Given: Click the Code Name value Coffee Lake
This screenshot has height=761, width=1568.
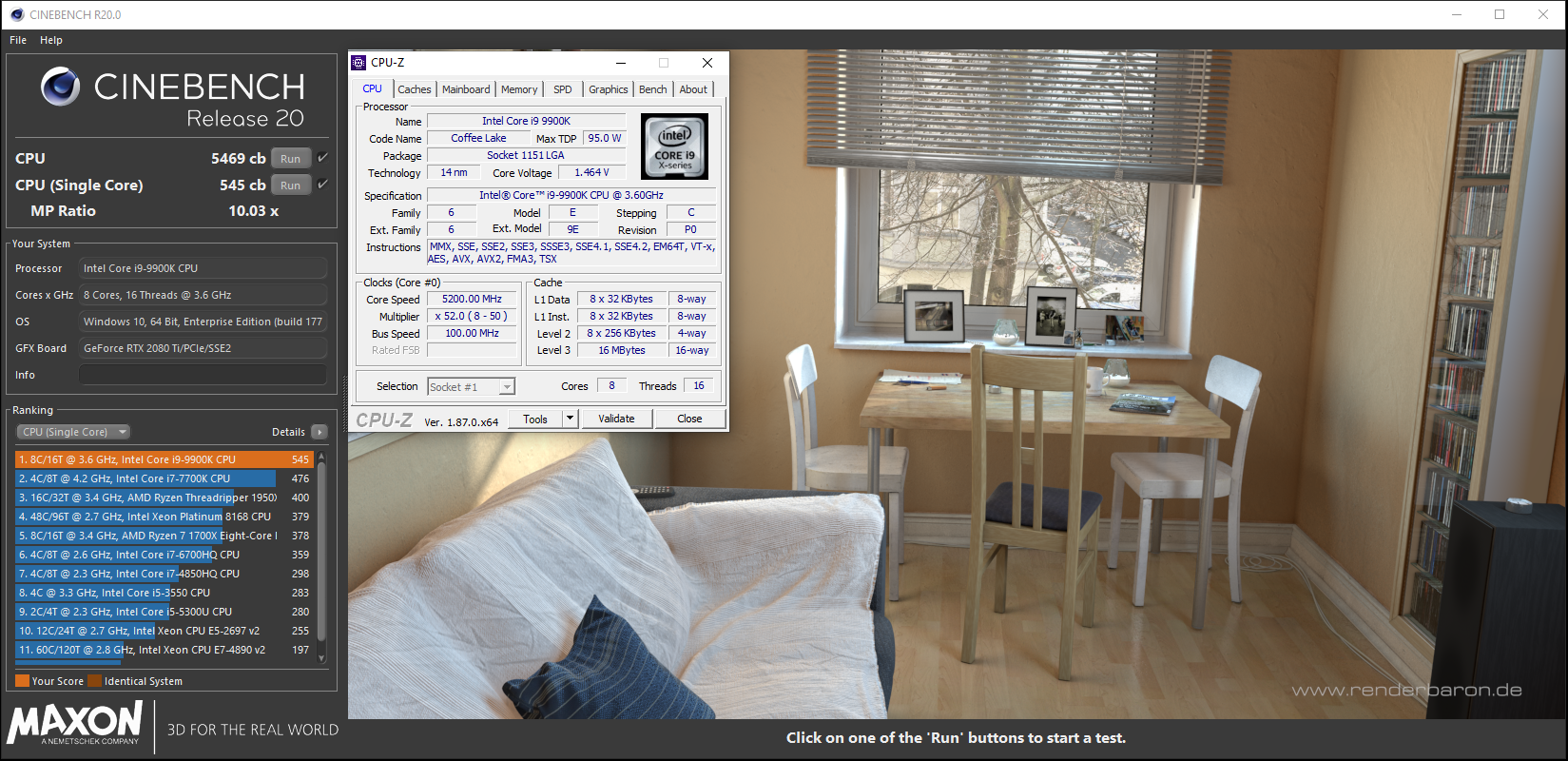Looking at the screenshot, I should point(478,138).
